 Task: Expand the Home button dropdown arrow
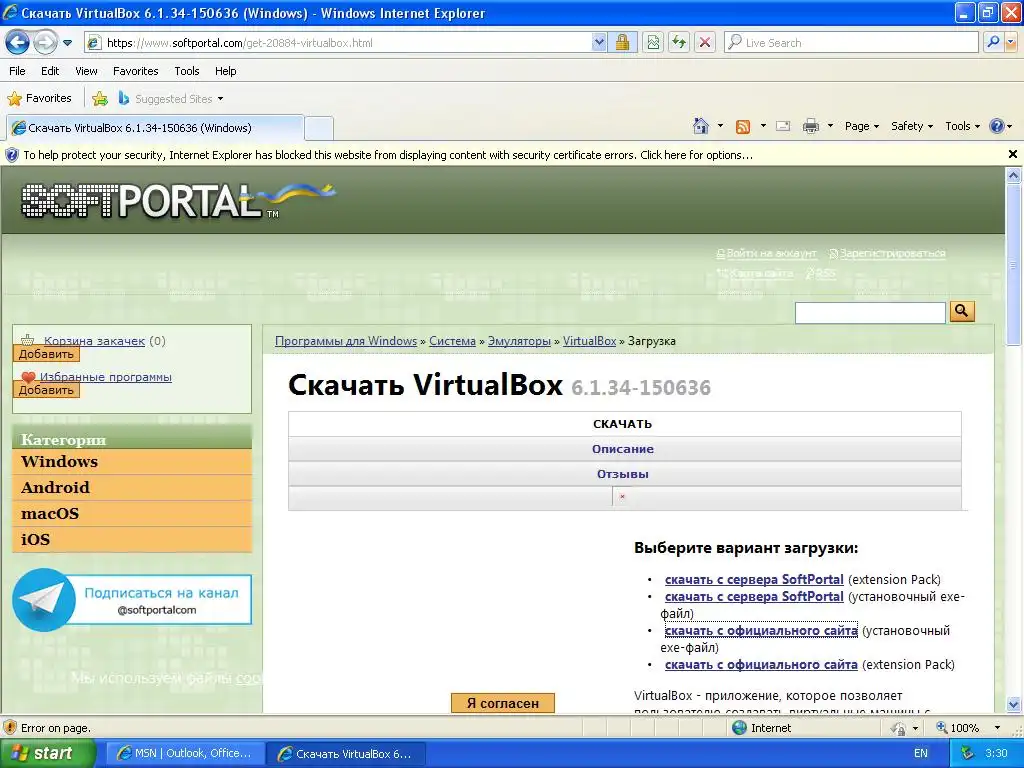pyautogui.click(x=720, y=126)
